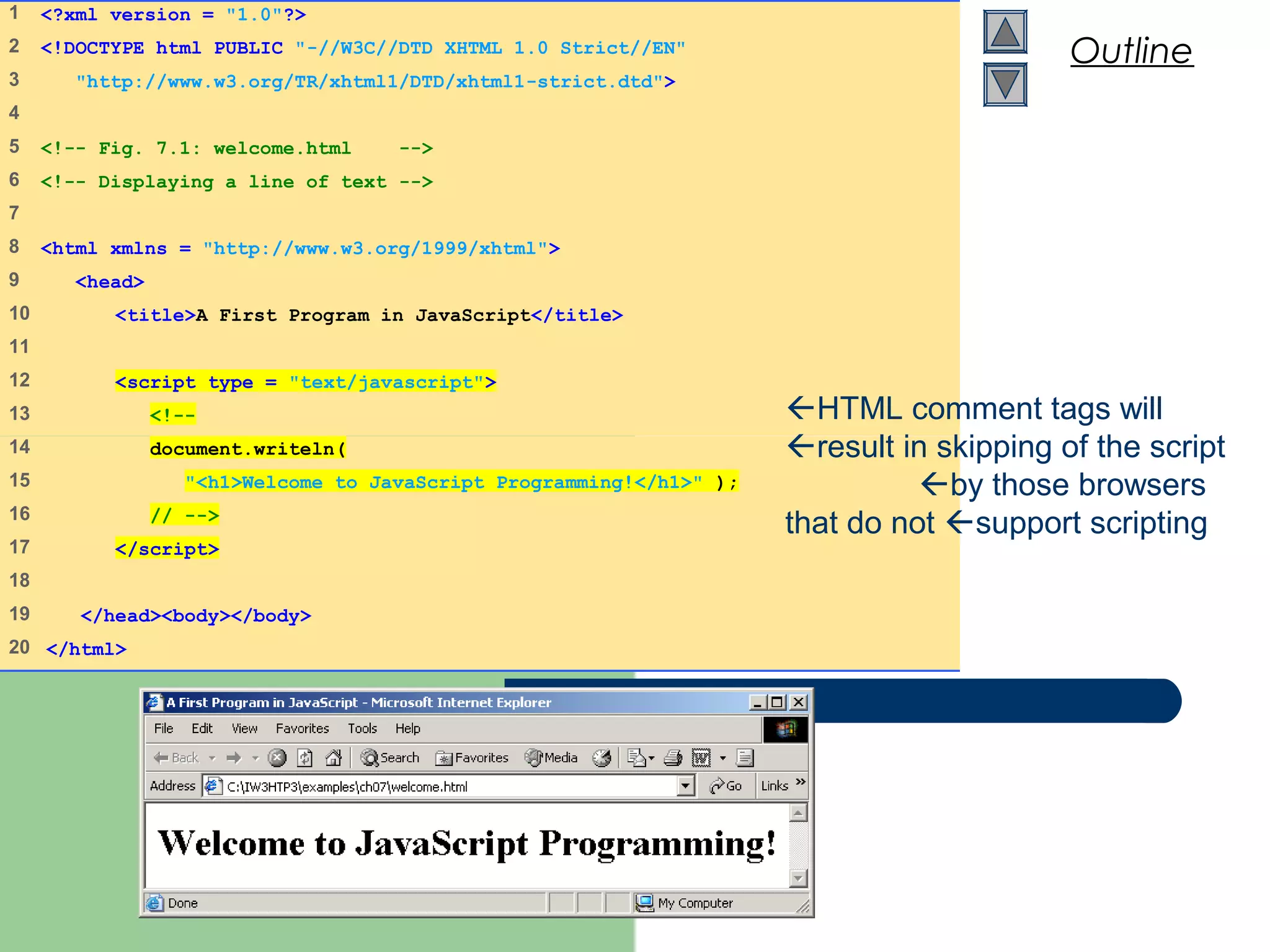Open the Help menu in Internet Explorer
The image size is (1270, 952).
(x=408, y=728)
